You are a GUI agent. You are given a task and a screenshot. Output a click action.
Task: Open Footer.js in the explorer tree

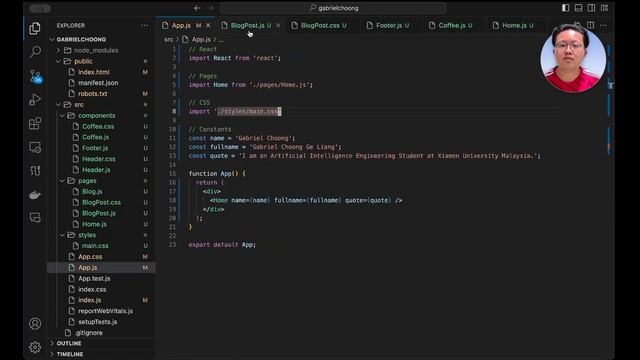(x=95, y=148)
